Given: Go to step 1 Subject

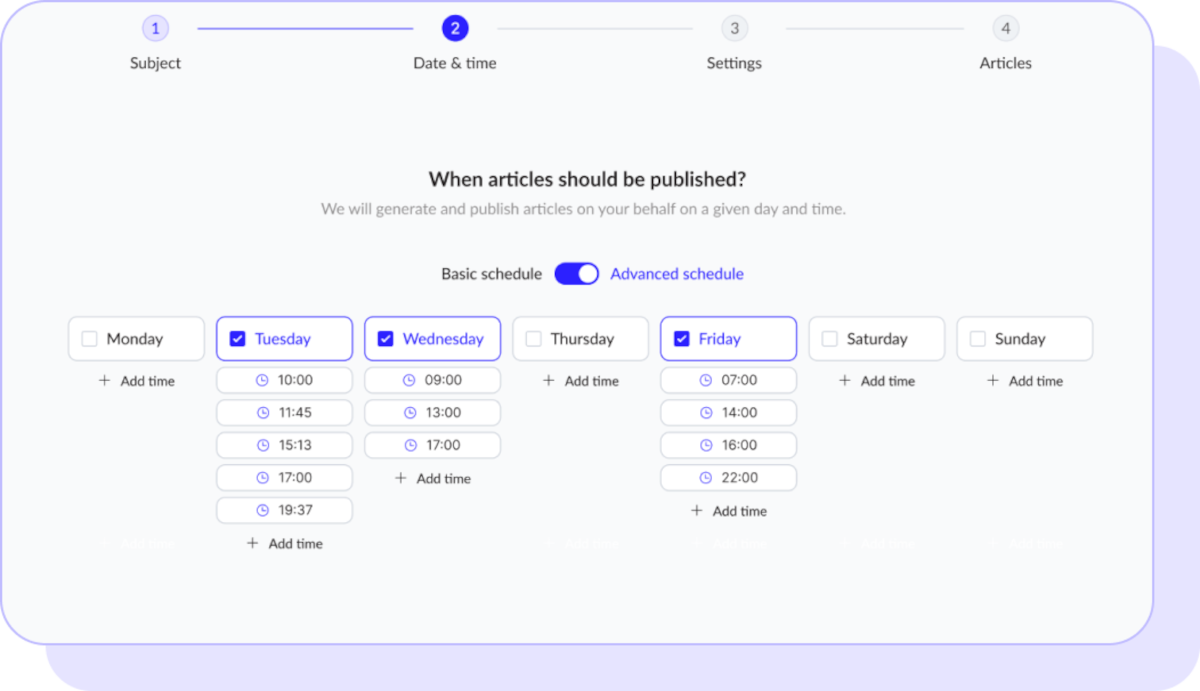Looking at the screenshot, I should tap(155, 29).
